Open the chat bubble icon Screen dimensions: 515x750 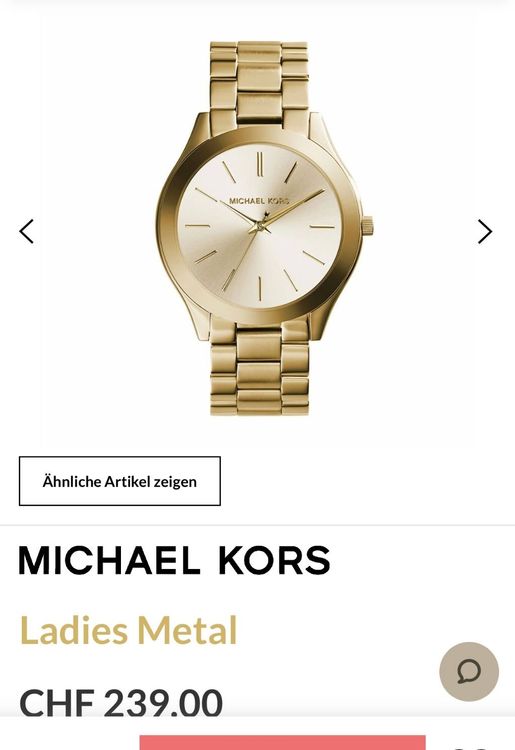(469, 672)
